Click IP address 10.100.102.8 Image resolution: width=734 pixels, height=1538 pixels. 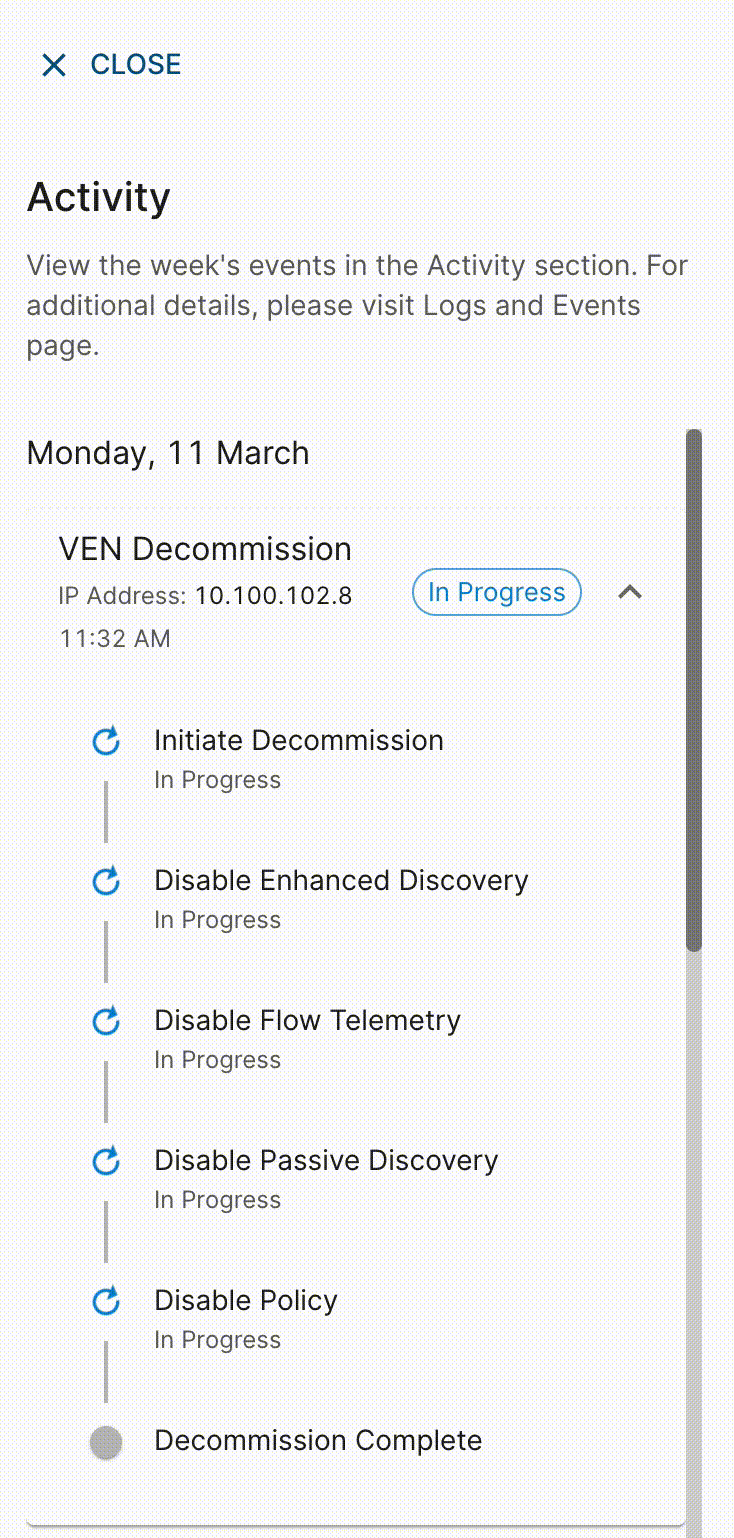point(273,596)
